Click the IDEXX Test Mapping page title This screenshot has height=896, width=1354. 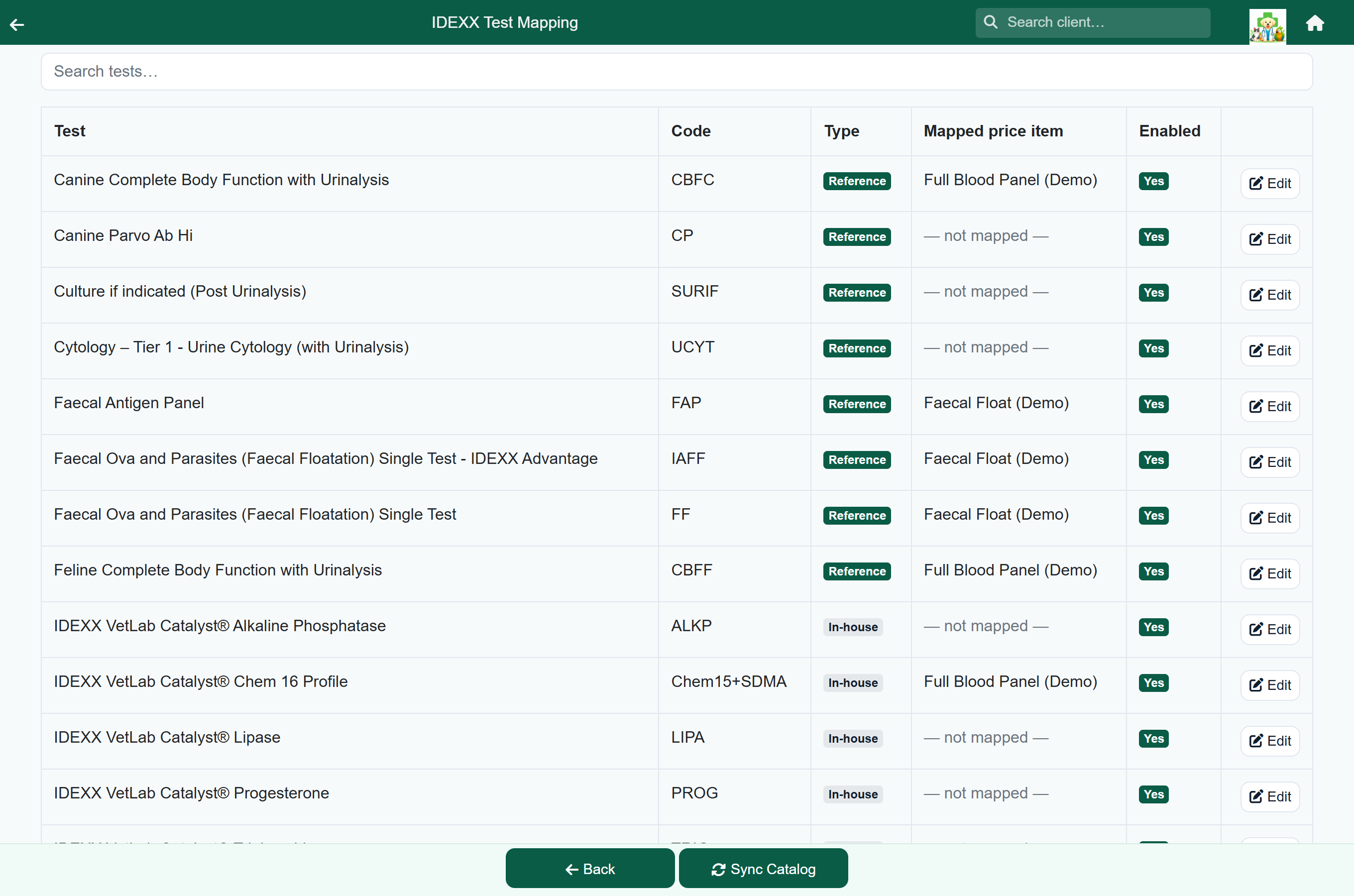[504, 22]
